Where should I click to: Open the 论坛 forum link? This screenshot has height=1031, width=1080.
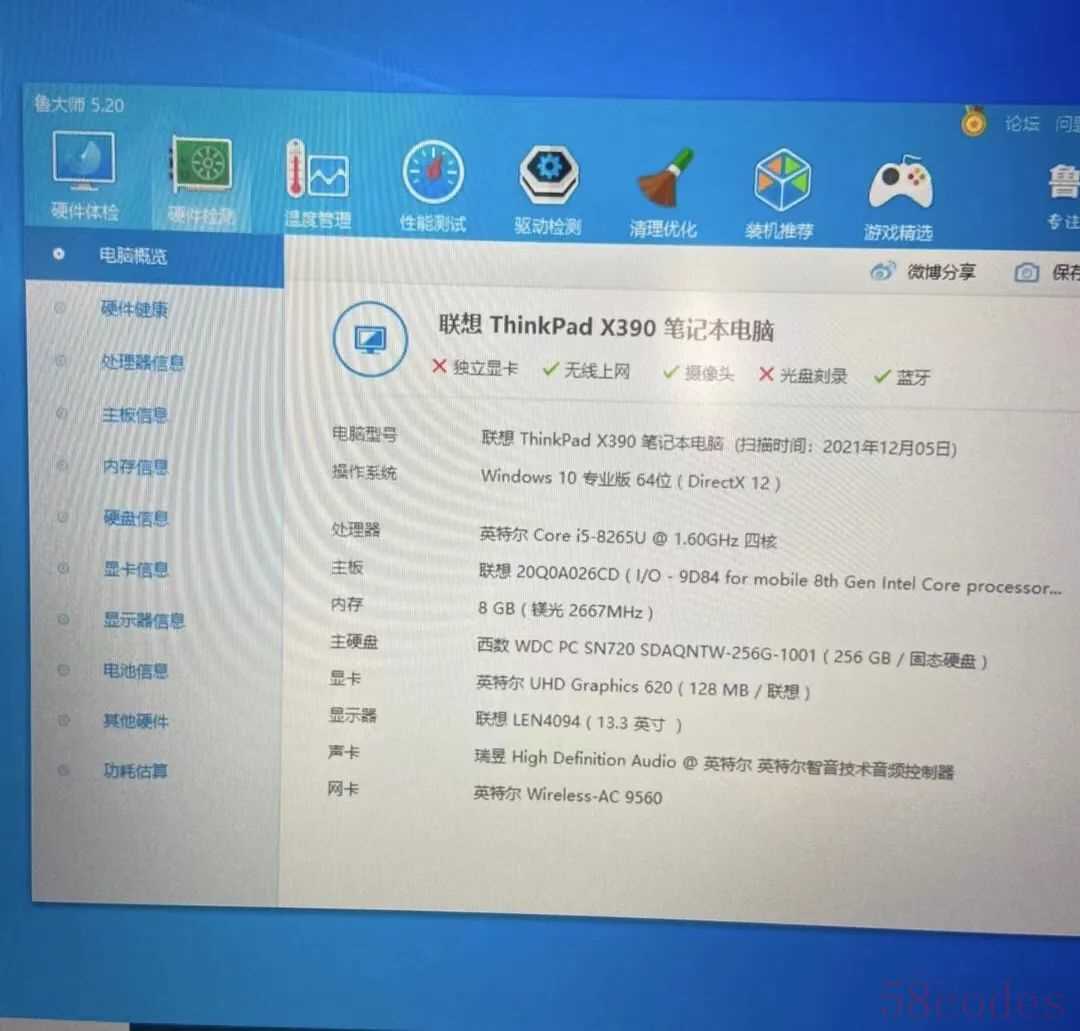tap(1022, 123)
